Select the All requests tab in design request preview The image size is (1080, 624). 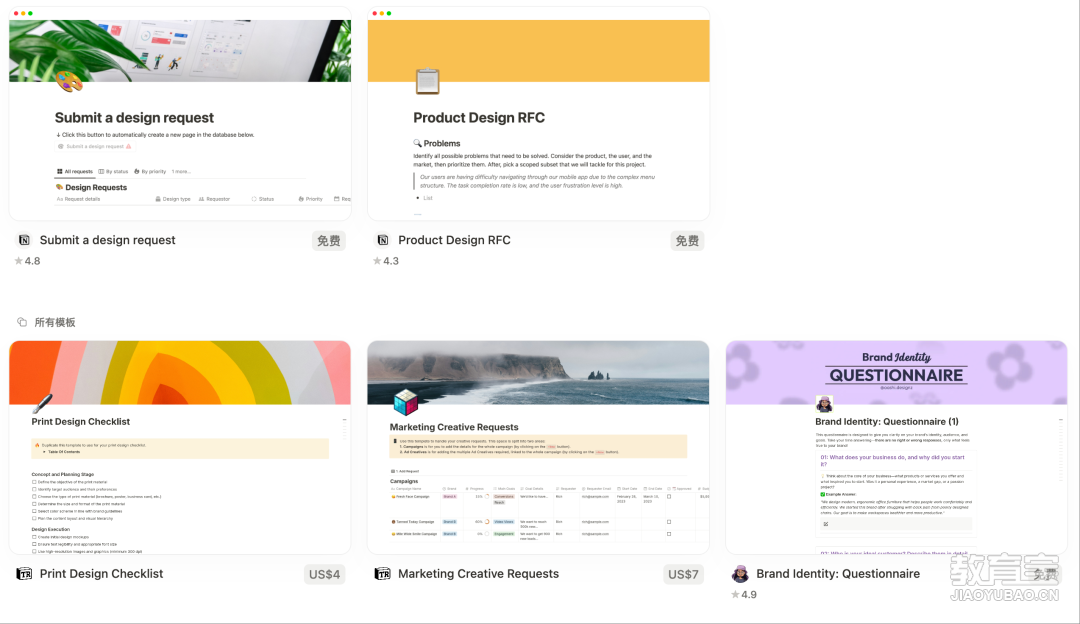74,171
